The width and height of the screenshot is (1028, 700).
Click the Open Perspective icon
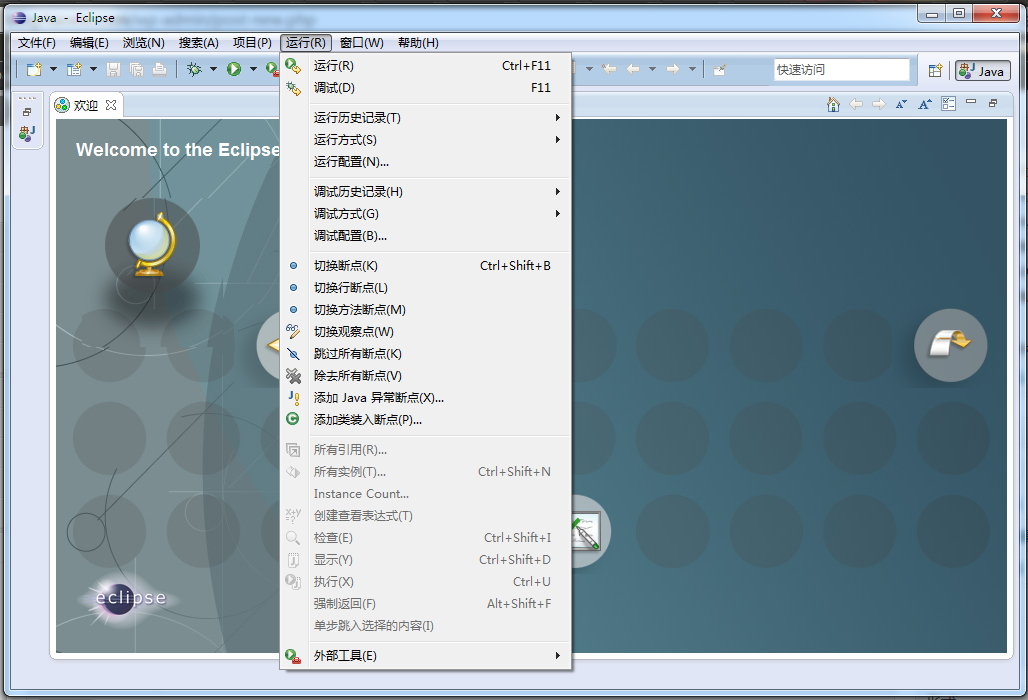point(935,70)
